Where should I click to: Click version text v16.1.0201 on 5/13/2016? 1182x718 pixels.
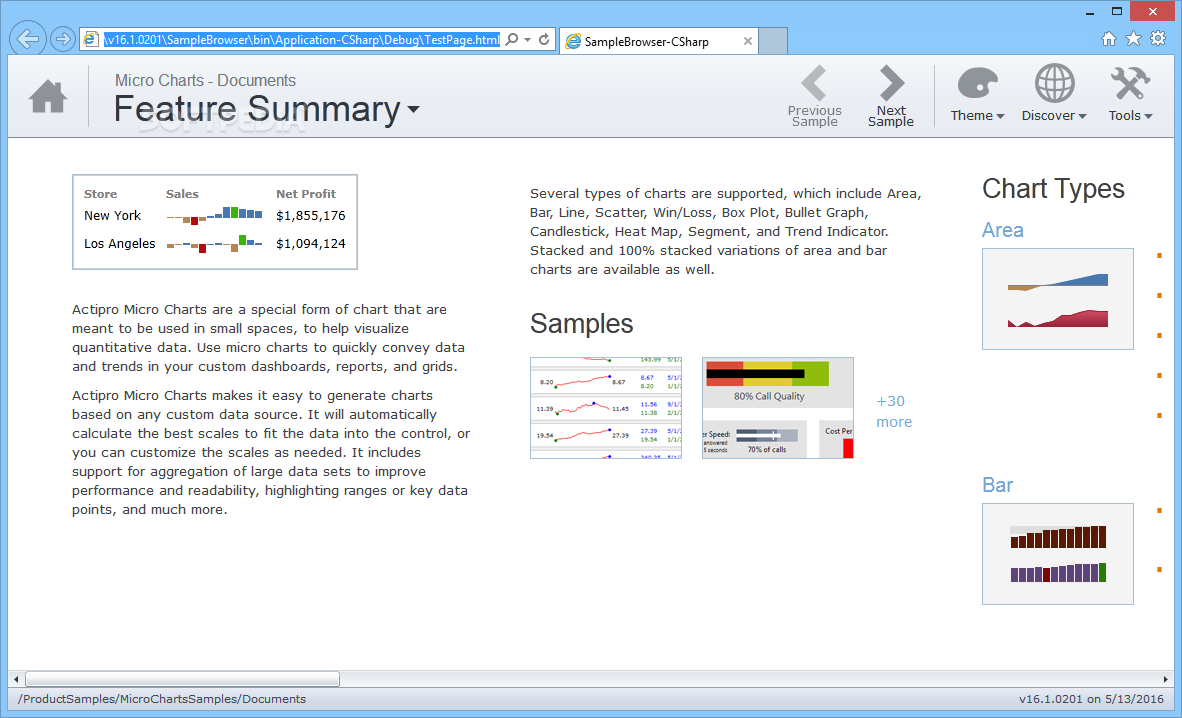(x=1091, y=699)
